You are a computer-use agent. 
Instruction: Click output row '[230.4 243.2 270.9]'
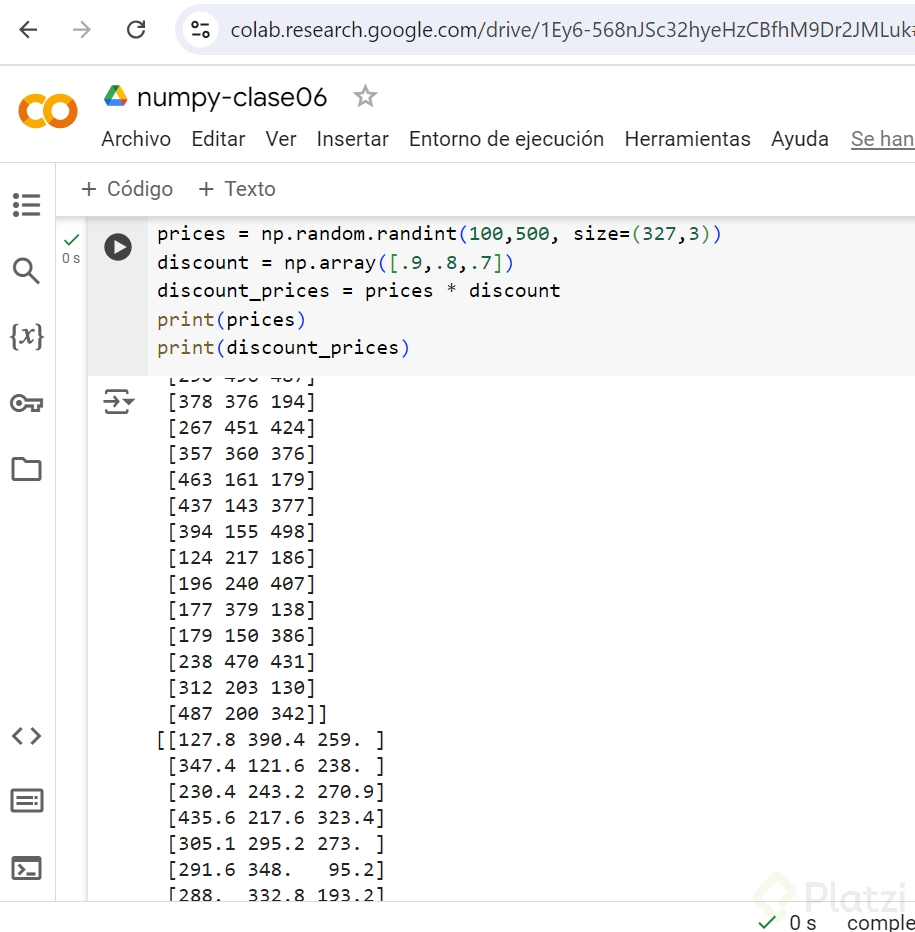point(276,792)
